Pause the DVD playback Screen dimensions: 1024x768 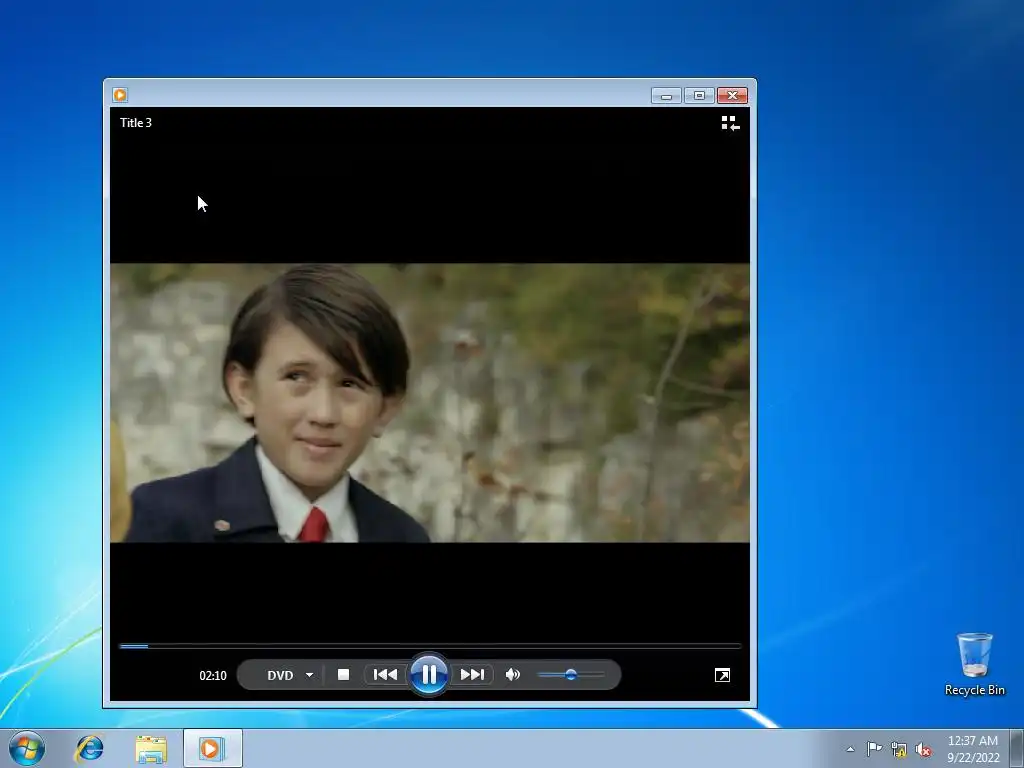[x=429, y=675]
